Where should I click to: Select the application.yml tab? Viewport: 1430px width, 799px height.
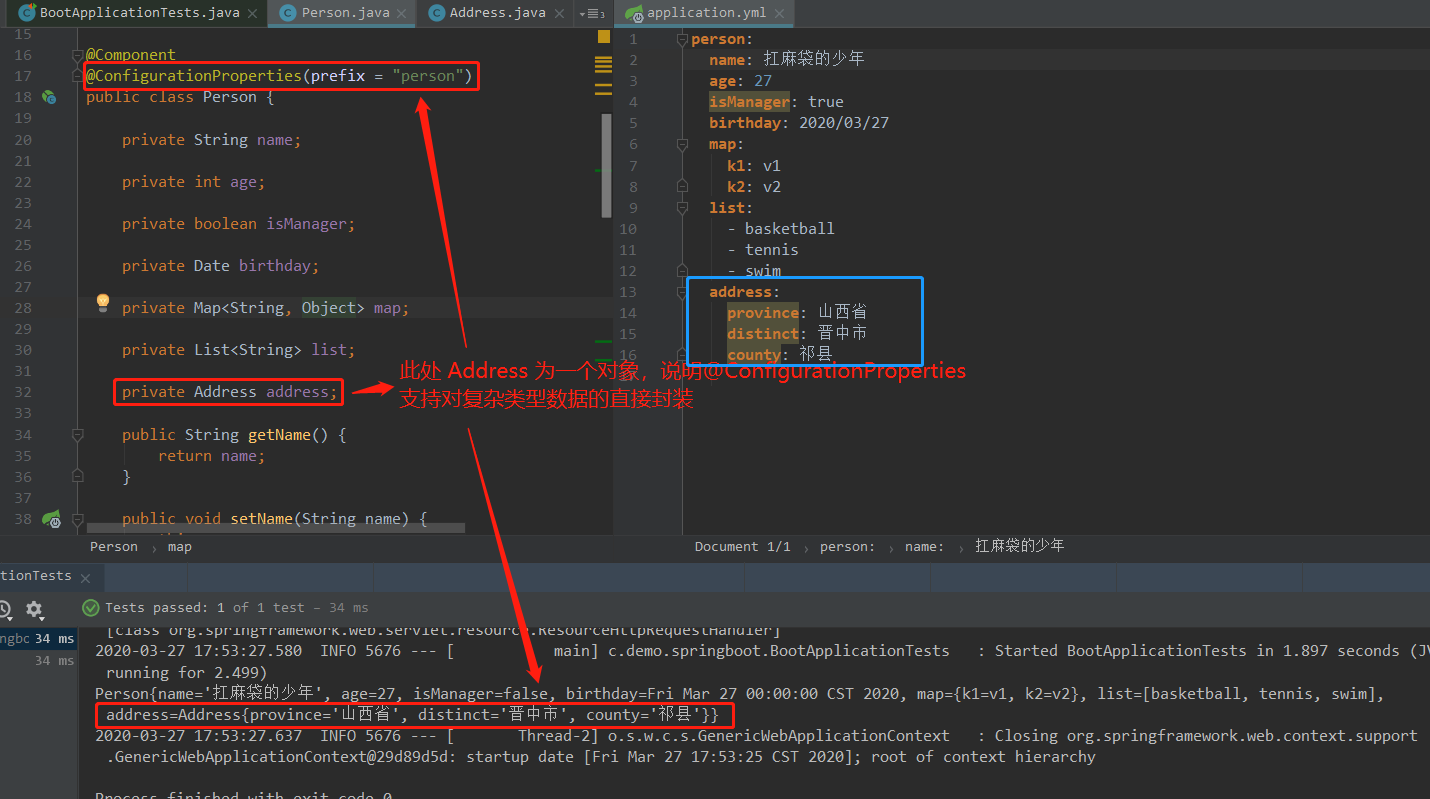(x=704, y=13)
